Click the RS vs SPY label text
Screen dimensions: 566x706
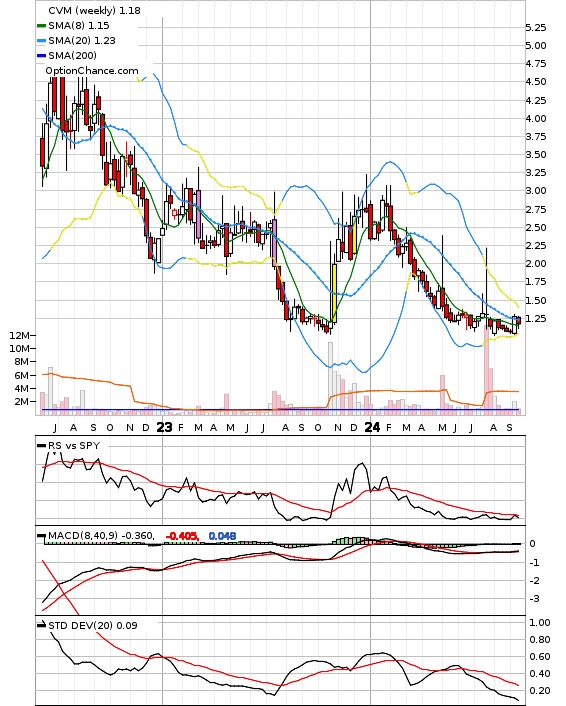tap(74, 446)
